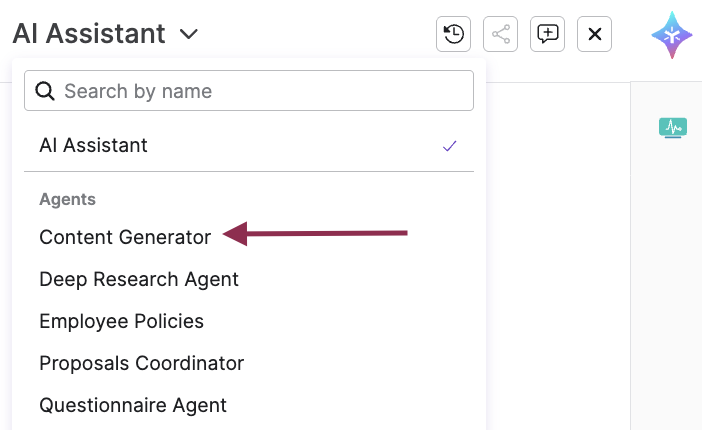702x430 pixels.
Task: Start a new chat with plus bubble icon
Action: pyautogui.click(x=547, y=34)
